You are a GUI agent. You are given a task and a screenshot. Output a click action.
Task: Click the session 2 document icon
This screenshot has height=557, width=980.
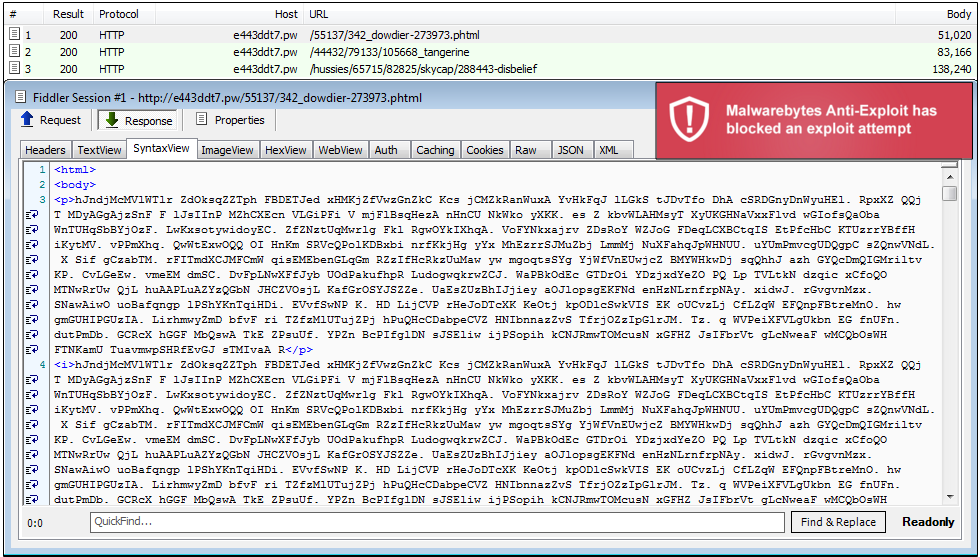(x=14, y=51)
